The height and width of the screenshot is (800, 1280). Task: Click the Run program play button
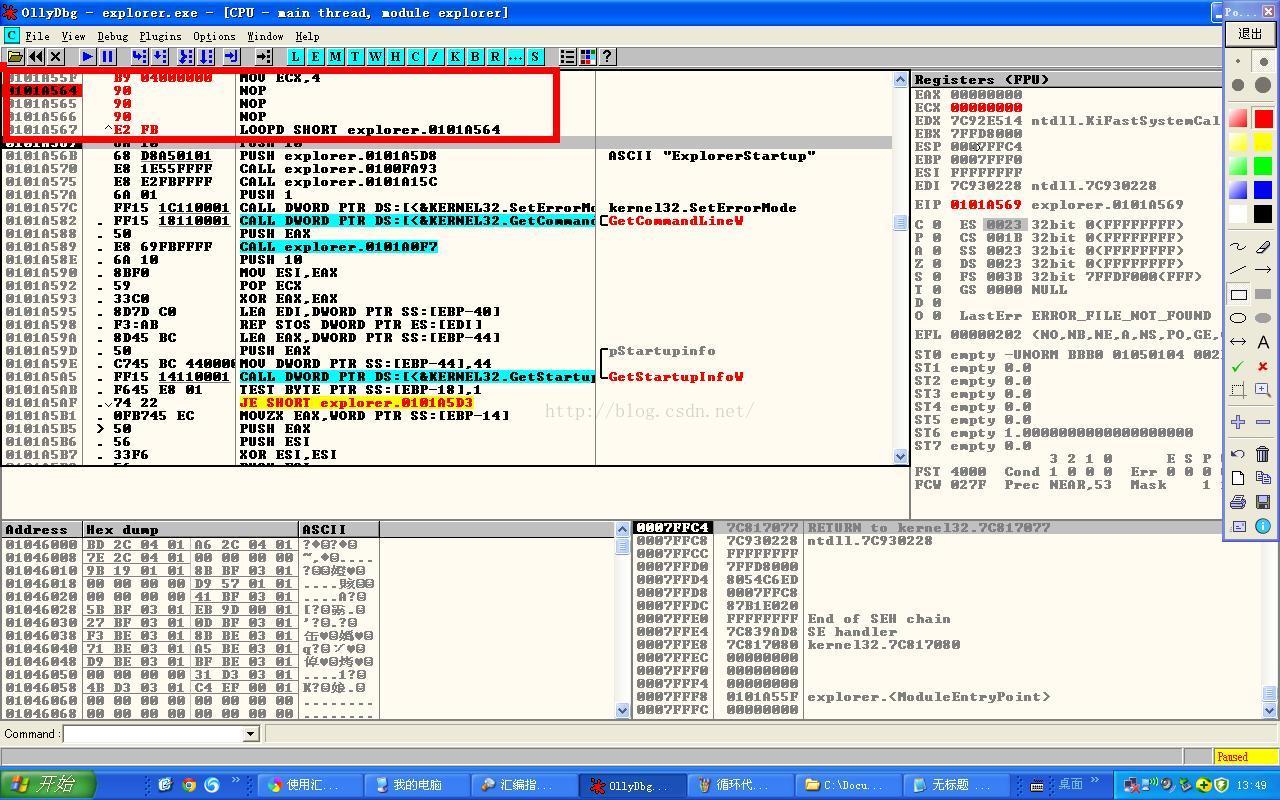tap(87, 57)
